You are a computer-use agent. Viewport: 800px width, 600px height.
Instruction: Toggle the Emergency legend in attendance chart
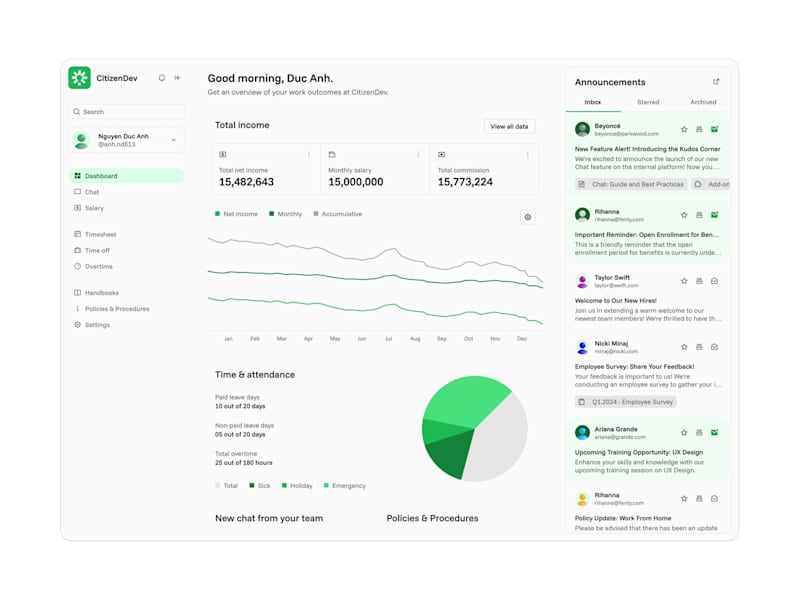344,486
